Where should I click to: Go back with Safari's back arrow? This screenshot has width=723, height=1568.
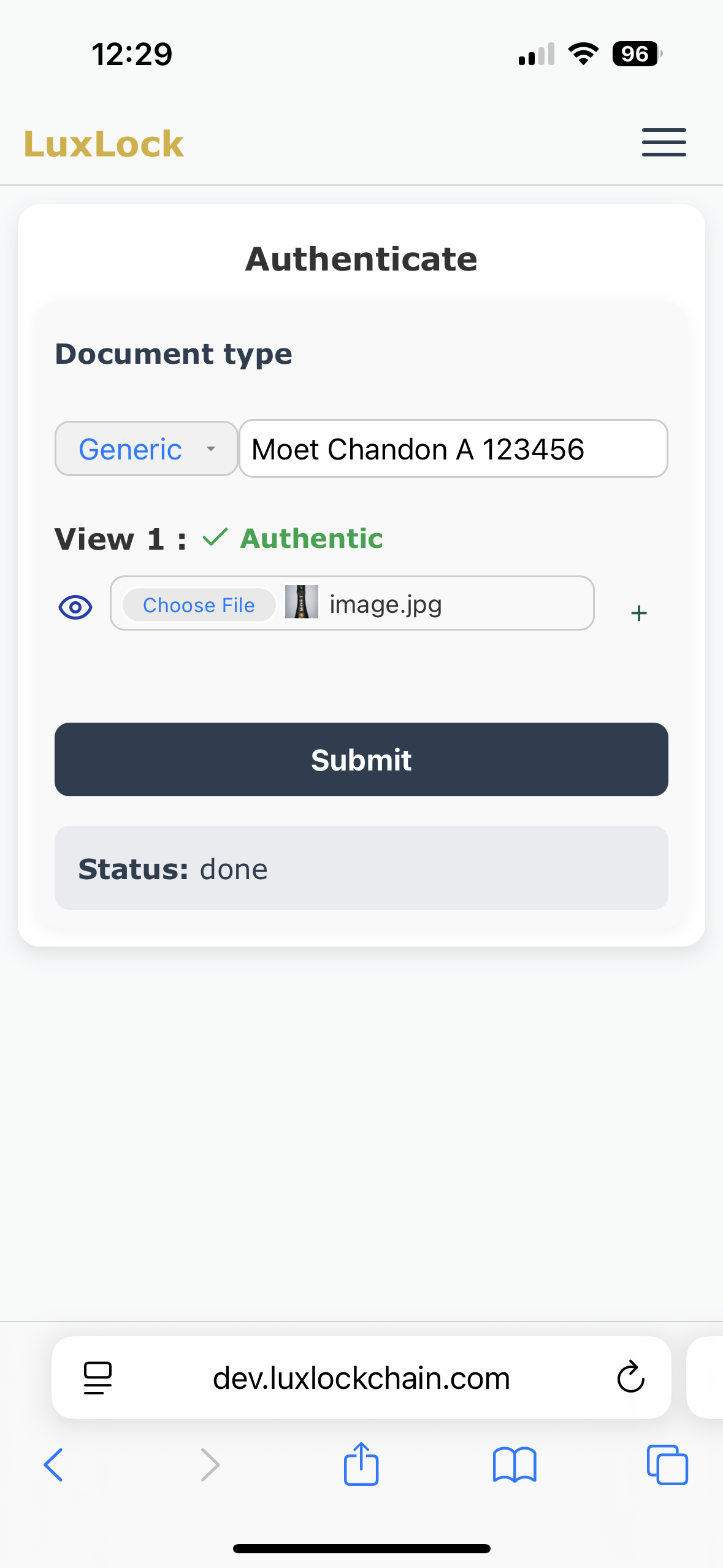click(54, 1465)
